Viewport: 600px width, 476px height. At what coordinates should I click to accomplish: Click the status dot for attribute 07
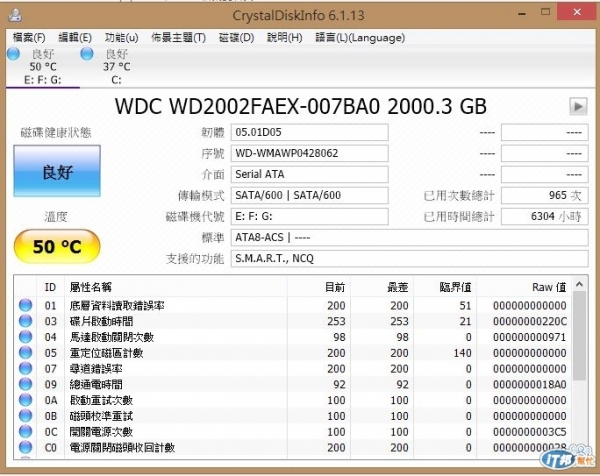coord(26,368)
